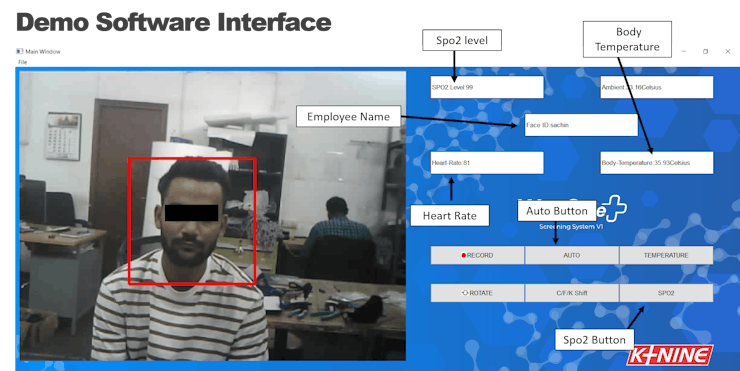Open the File menu
Image resolution: width=740 pixels, height=371 pixels.
22,62
